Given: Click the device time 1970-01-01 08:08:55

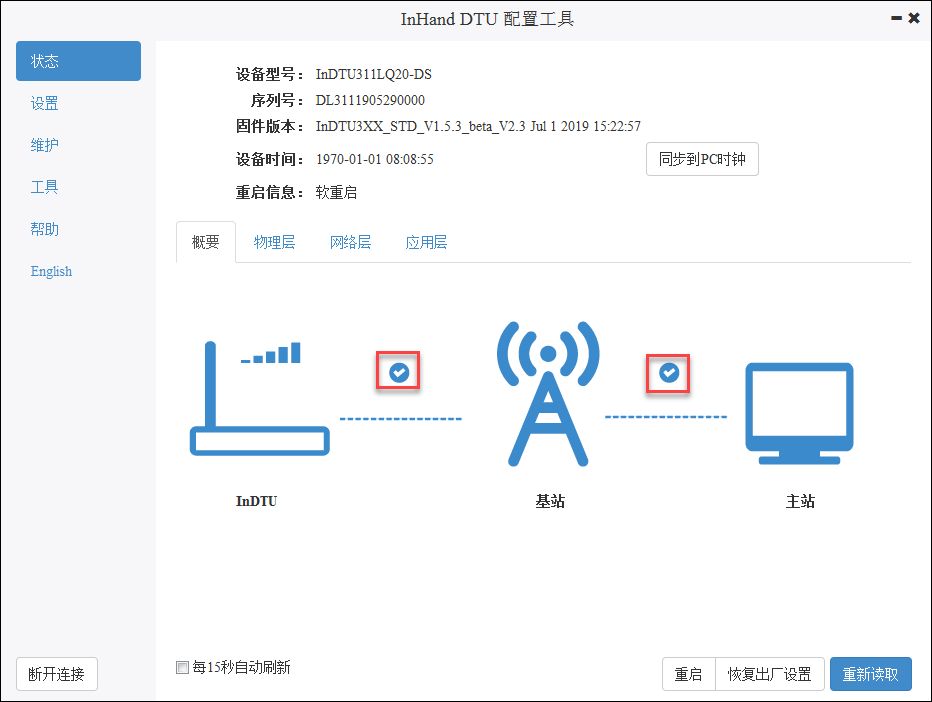Looking at the screenshot, I should point(374,159).
